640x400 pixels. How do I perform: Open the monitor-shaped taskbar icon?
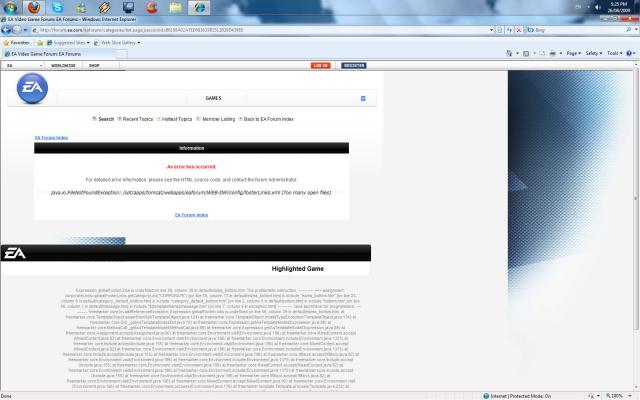128,7
